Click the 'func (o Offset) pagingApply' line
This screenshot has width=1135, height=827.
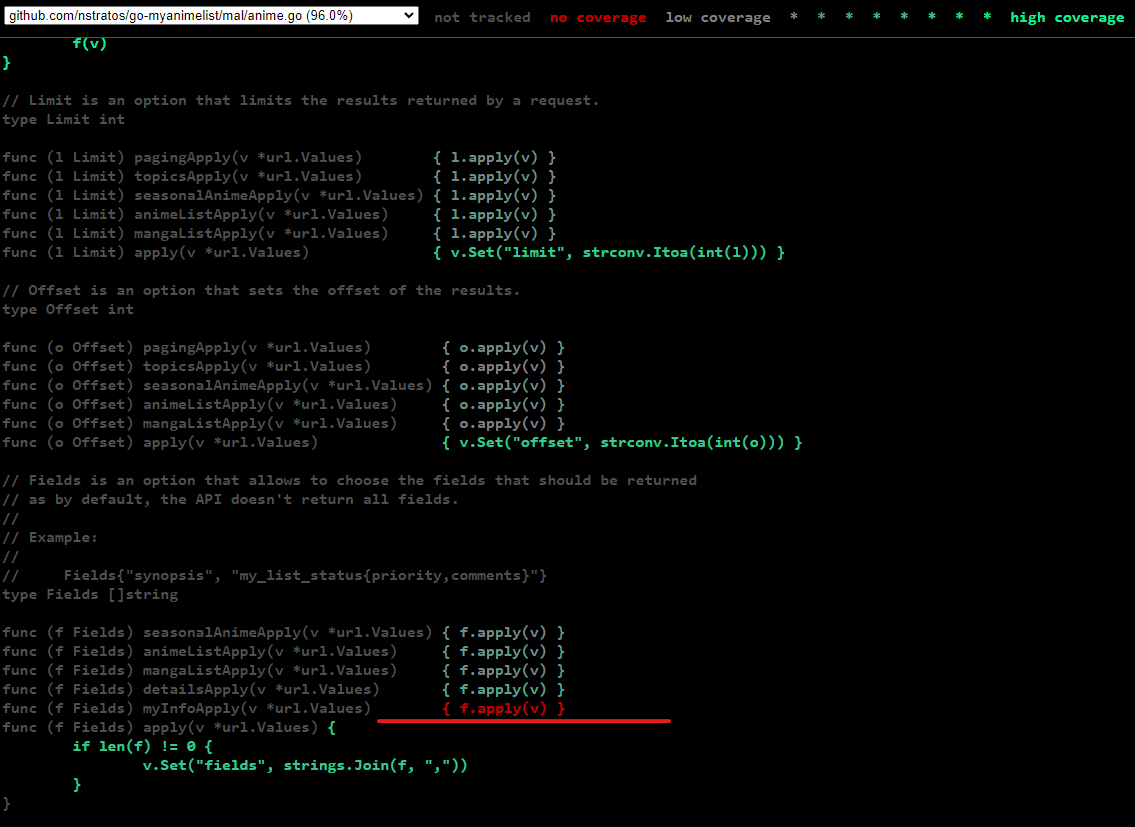pyautogui.click(x=283, y=348)
